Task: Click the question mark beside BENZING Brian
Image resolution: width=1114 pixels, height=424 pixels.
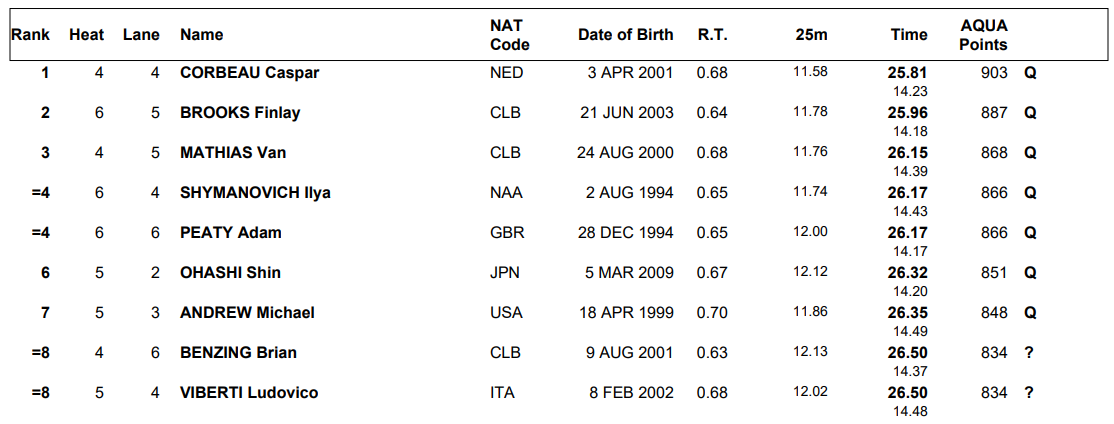Action: [1029, 353]
